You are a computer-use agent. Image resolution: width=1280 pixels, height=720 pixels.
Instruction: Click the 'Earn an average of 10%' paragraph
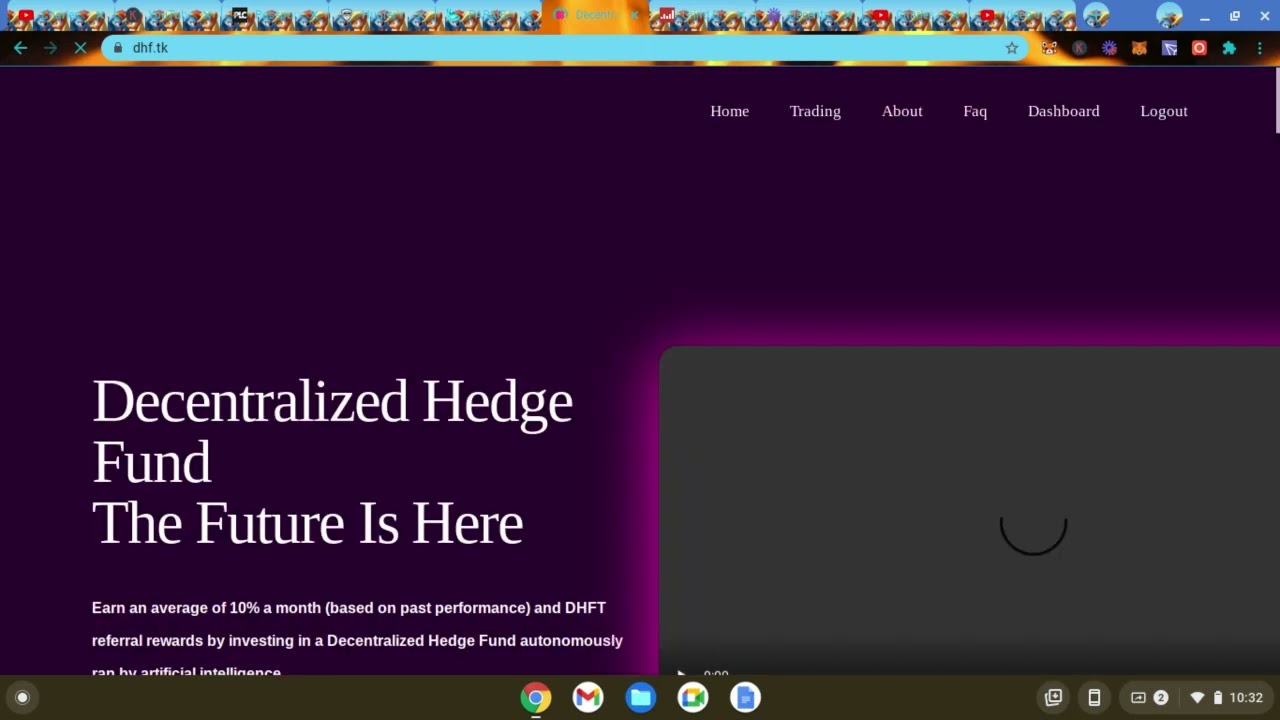click(x=357, y=639)
